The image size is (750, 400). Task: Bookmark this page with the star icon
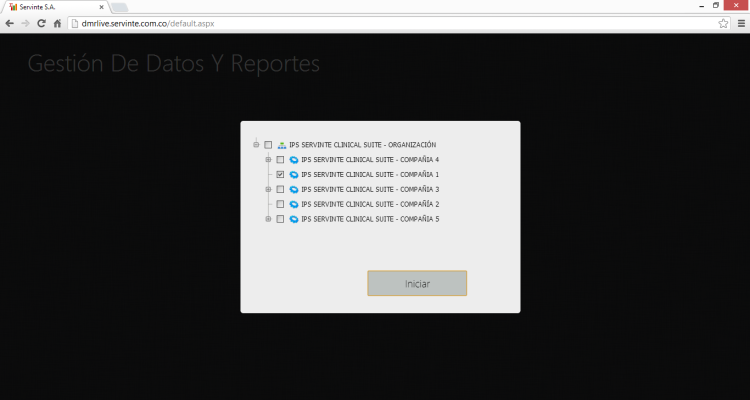(723, 23)
